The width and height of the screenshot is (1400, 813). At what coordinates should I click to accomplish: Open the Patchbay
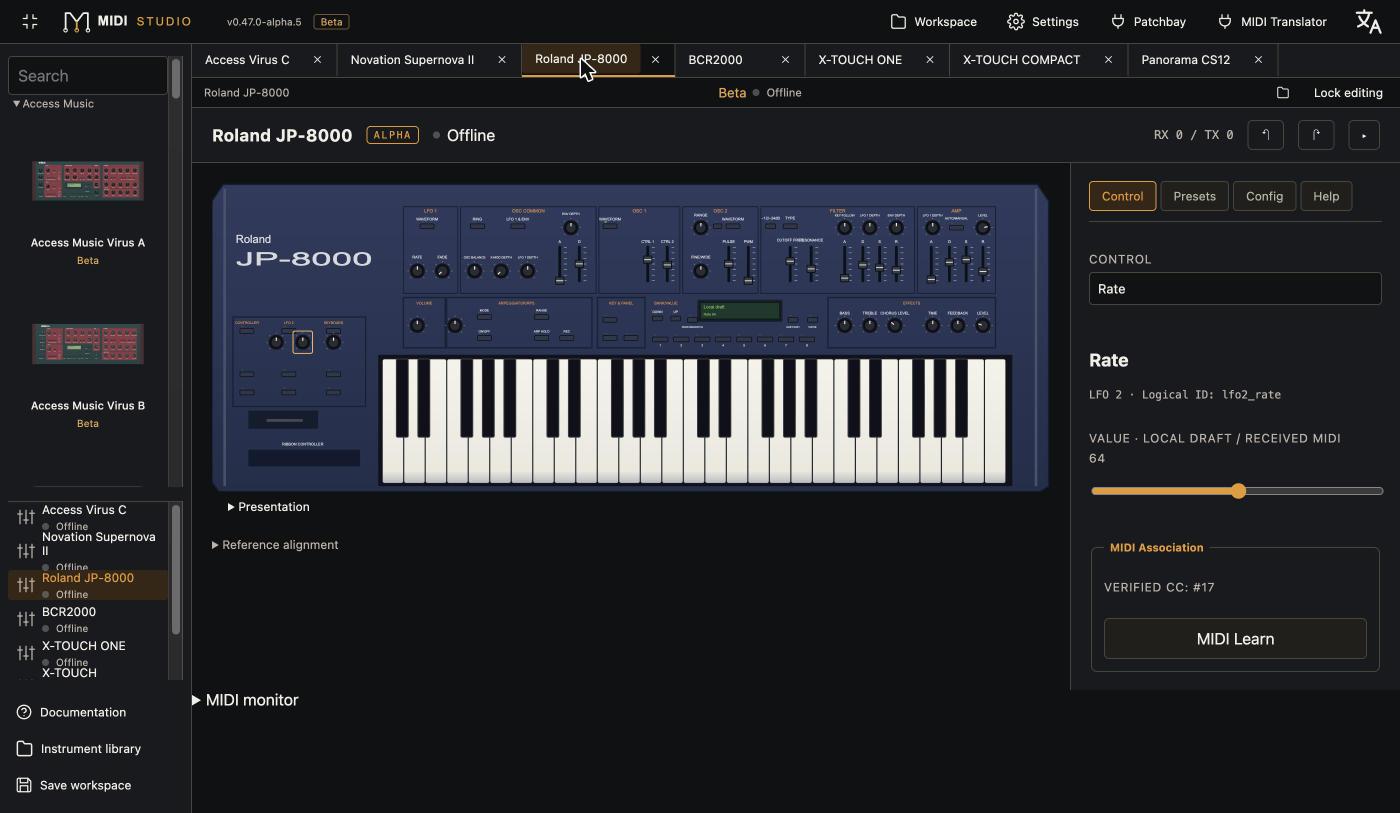coord(1148,22)
